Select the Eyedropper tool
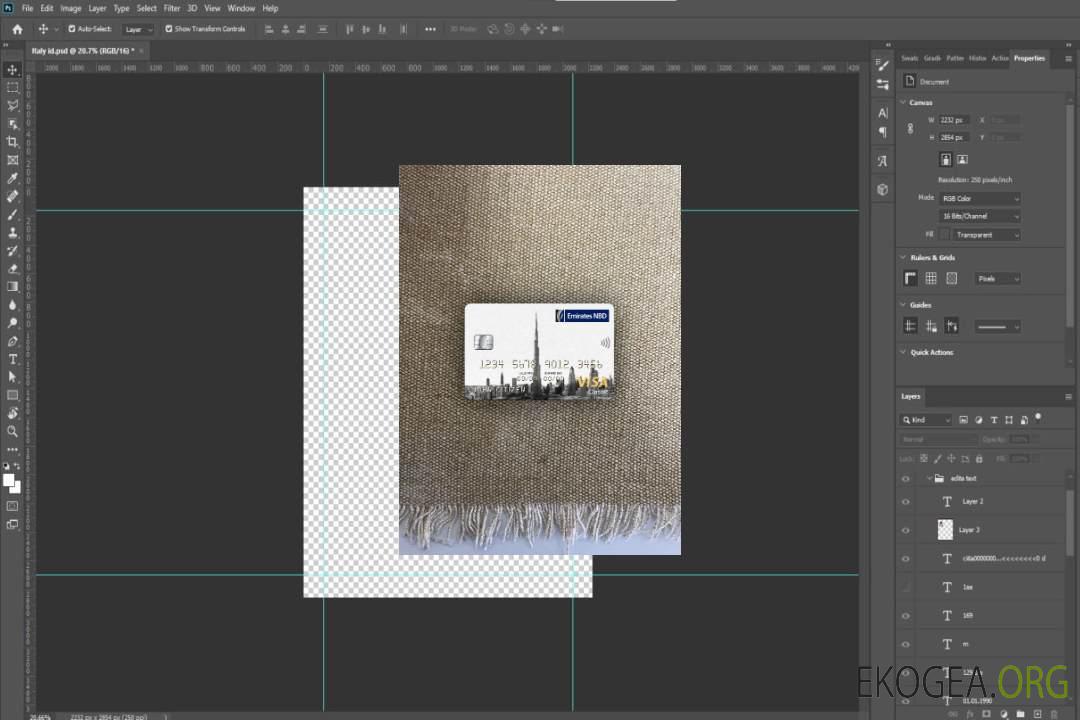 tap(13, 178)
